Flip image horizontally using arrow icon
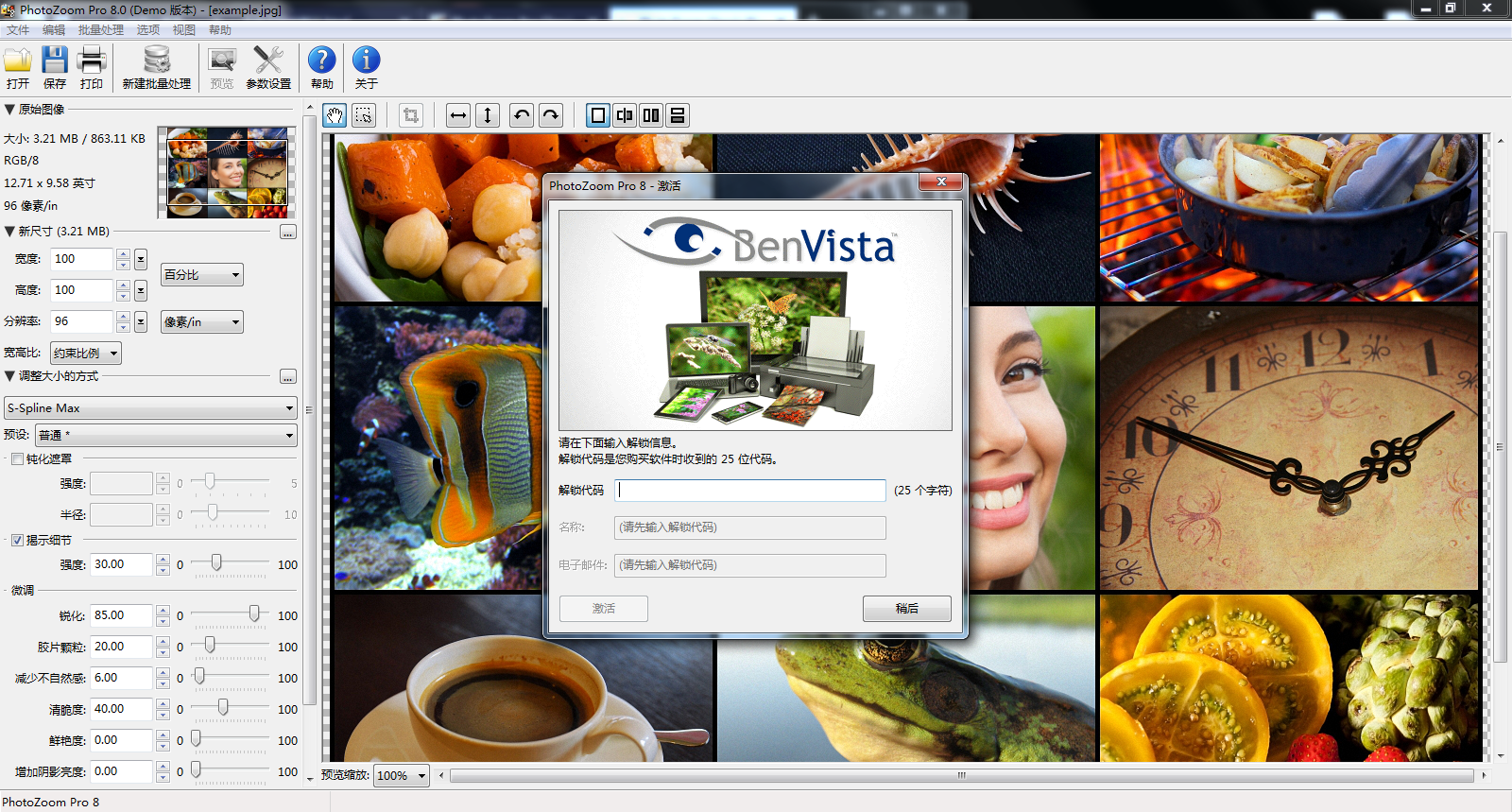Viewport: 1512px width, 812px height. tap(458, 115)
